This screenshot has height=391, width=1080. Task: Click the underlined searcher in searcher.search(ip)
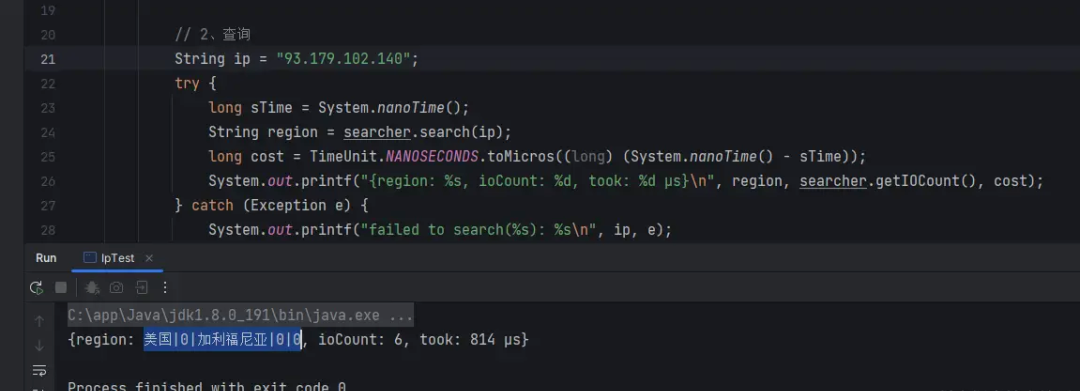pos(377,132)
